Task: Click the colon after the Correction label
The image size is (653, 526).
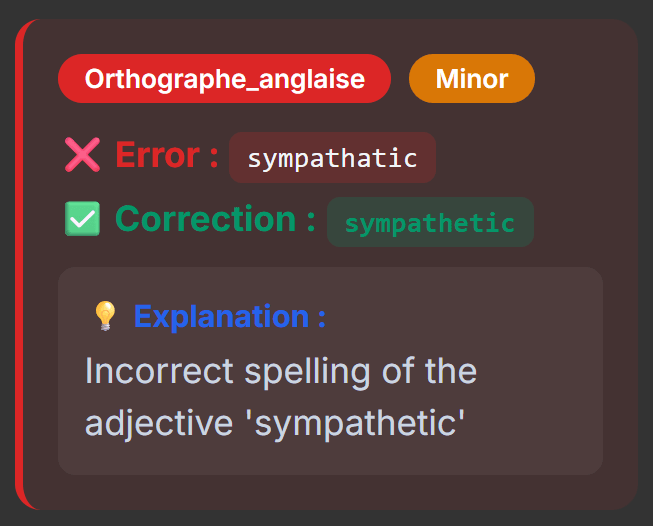Action: (x=311, y=220)
